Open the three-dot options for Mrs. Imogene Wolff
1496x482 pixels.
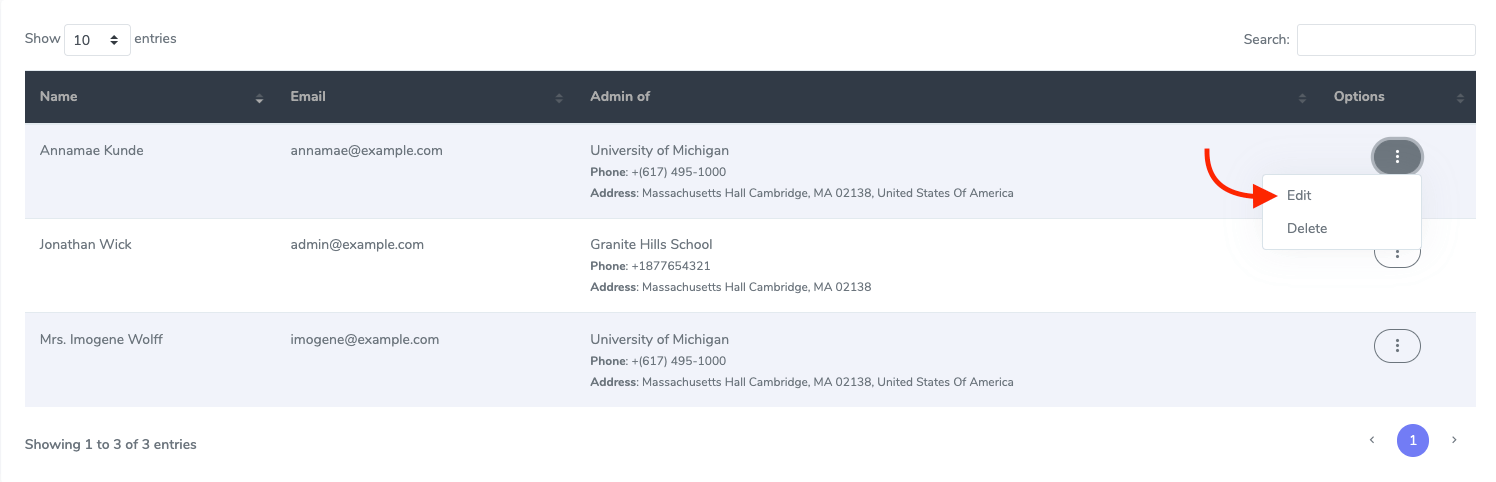[x=1397, y=346]
